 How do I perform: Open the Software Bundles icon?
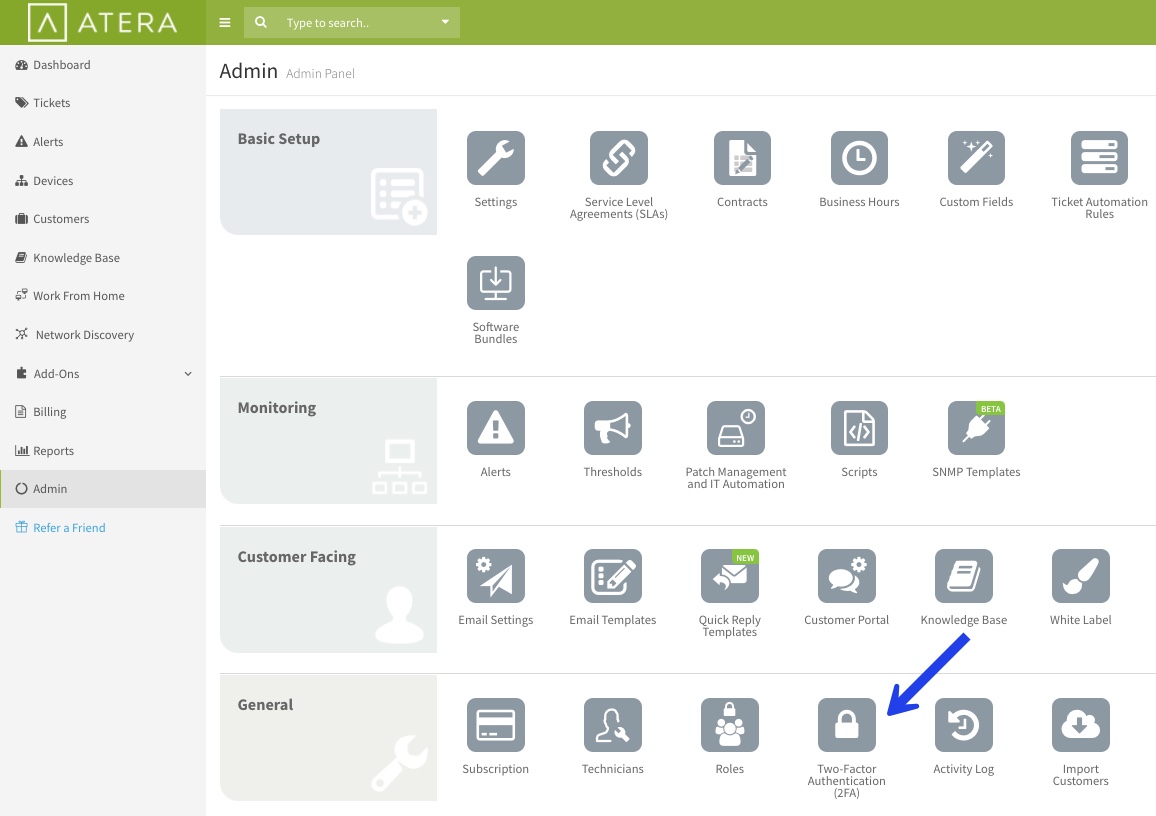pos(495,283)
